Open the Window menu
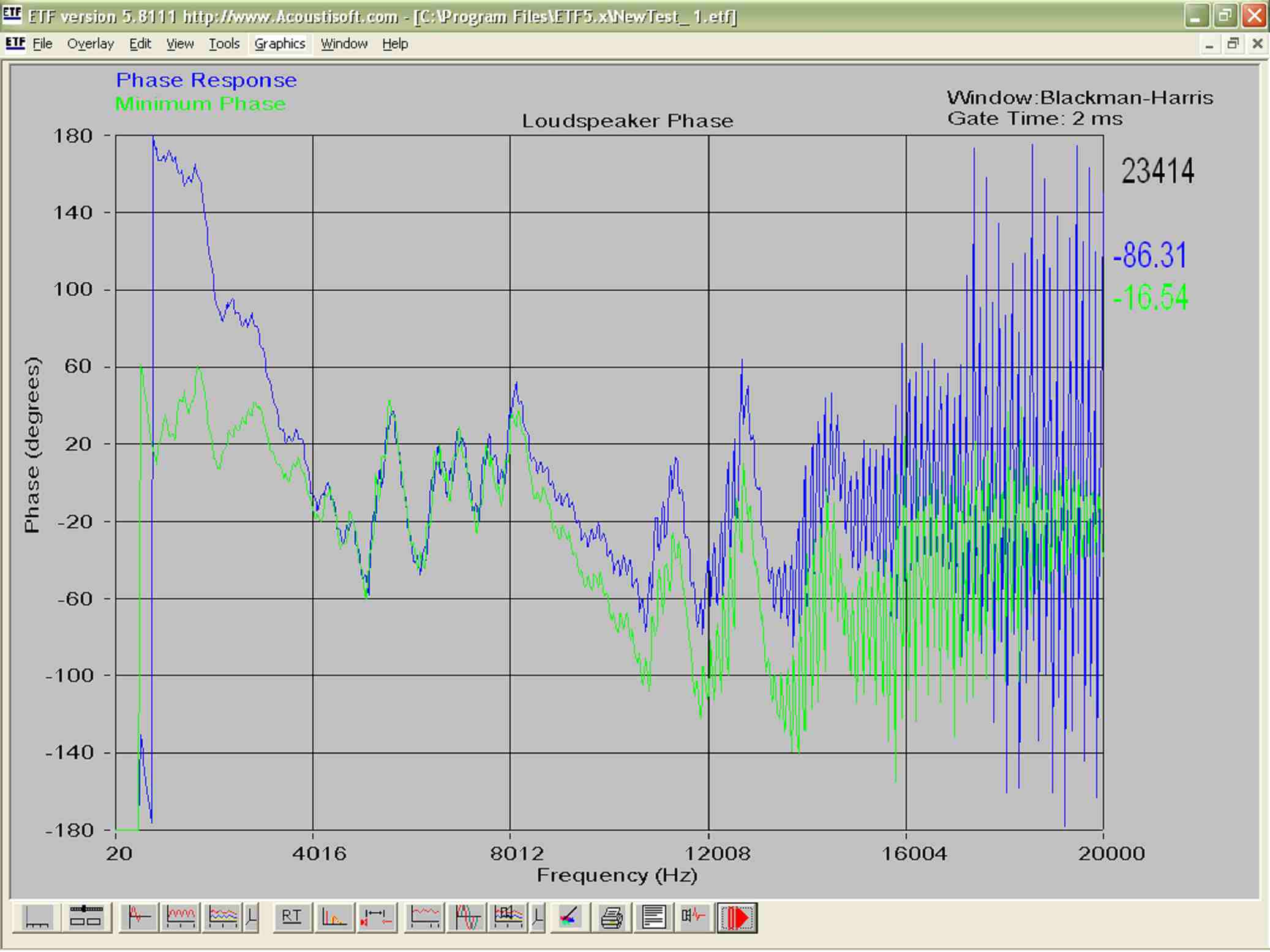Viewport: 1270px width, 952px height. point(344,44)
